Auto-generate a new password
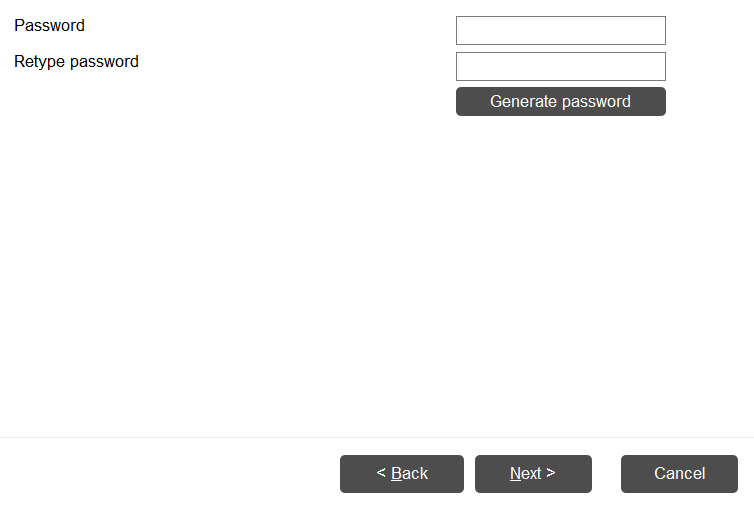This screenshot has width=754, height=508. pyautogui.click(x=560, y=101)
